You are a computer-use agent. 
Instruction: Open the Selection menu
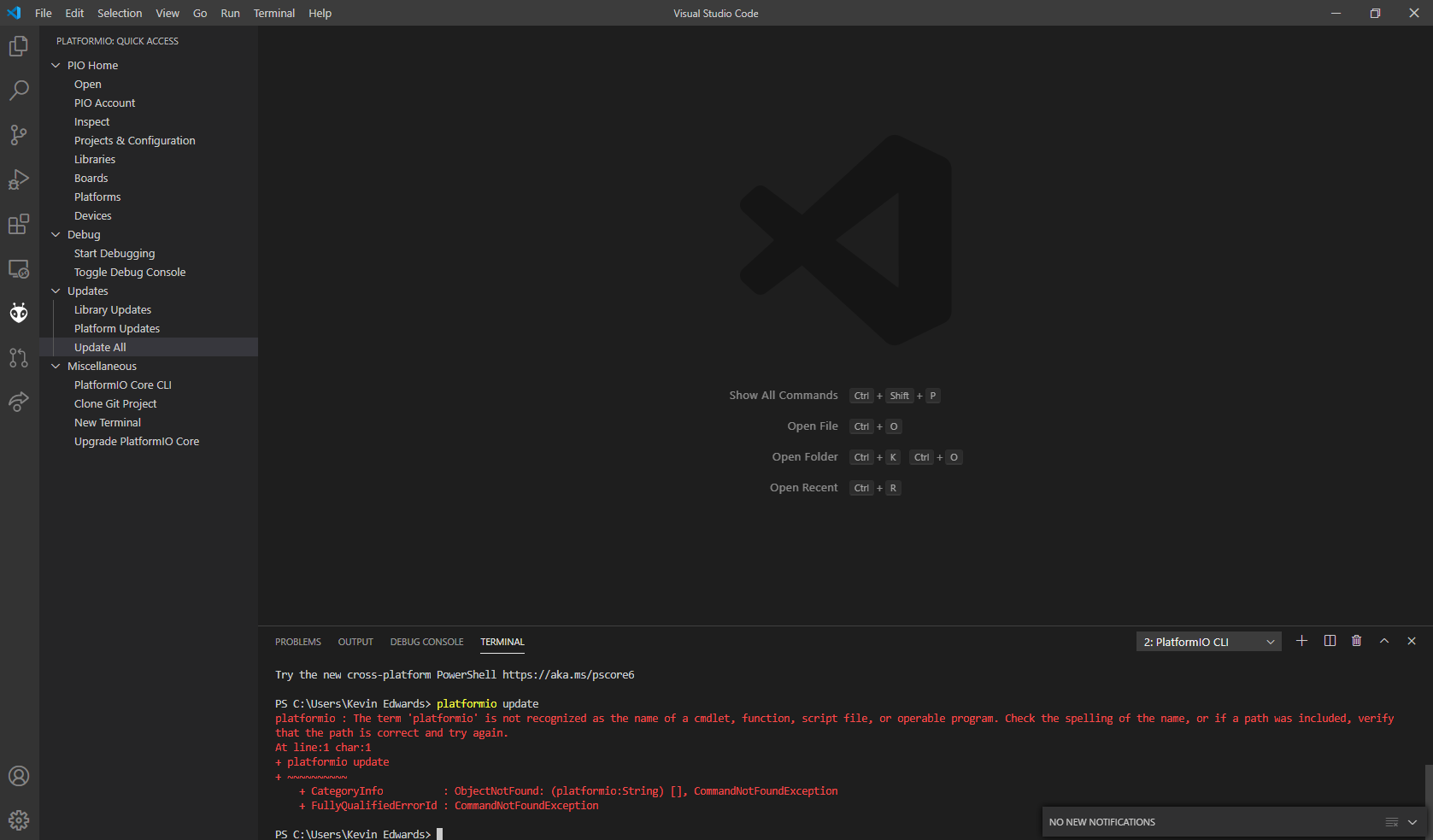coord(120,13)
